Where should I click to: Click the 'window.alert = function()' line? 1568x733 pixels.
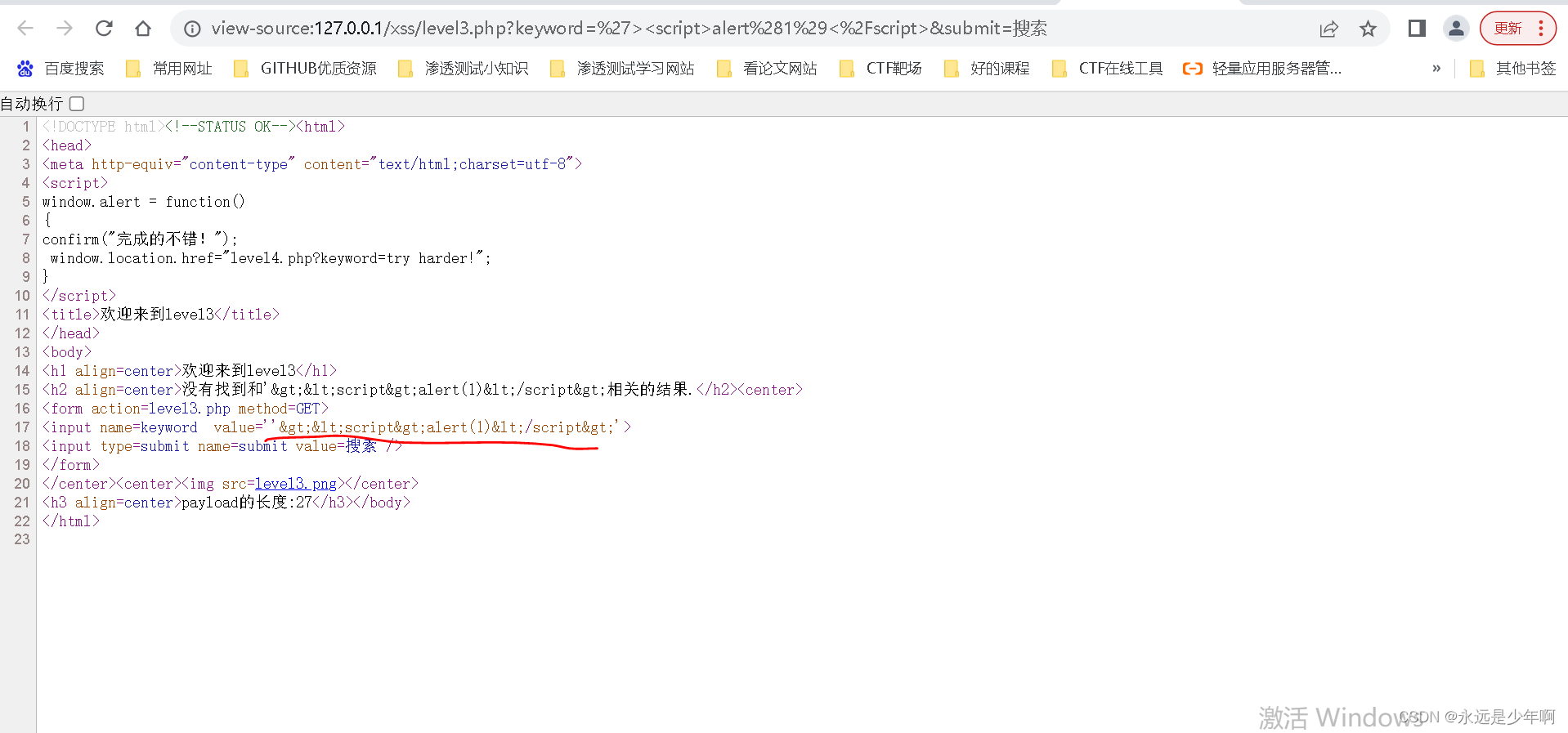(x=144, y=202)
